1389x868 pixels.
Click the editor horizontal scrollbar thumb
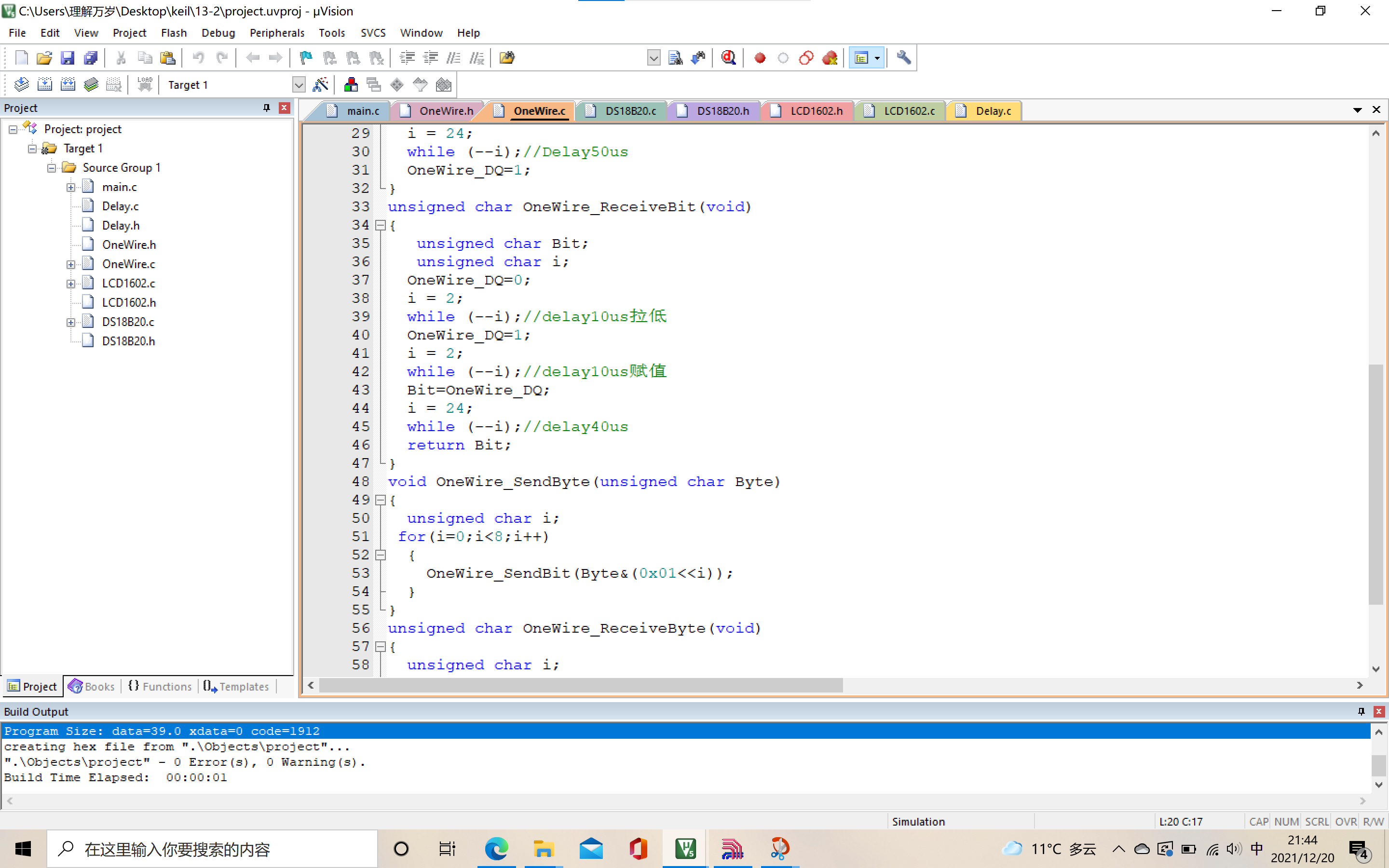point(581,685)
